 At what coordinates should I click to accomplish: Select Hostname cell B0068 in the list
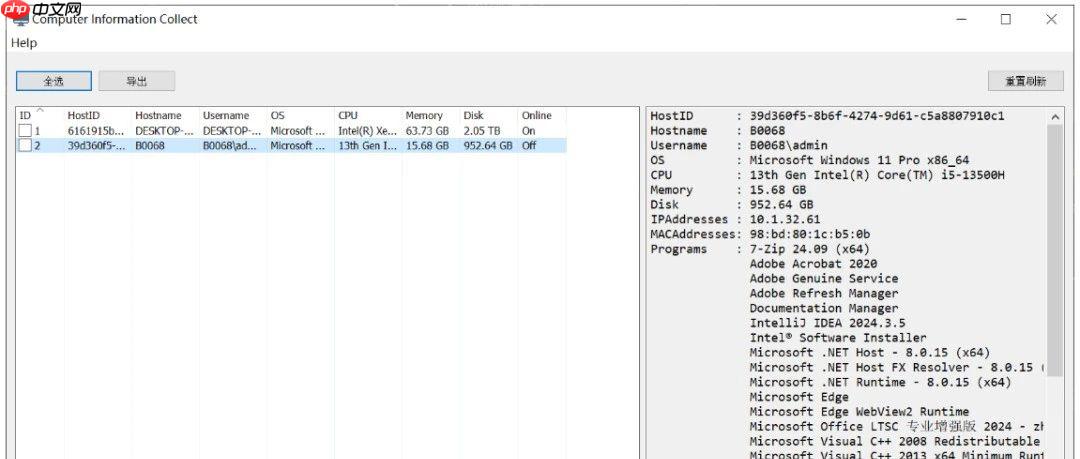click(150, 145)
